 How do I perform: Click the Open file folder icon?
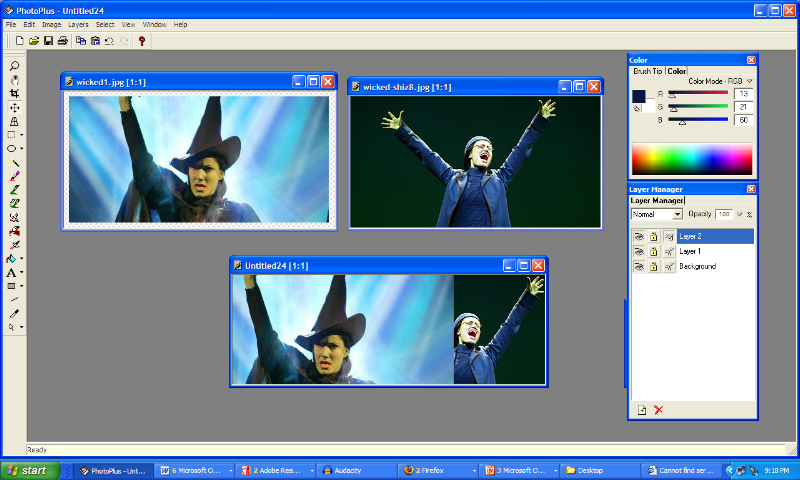34,41
